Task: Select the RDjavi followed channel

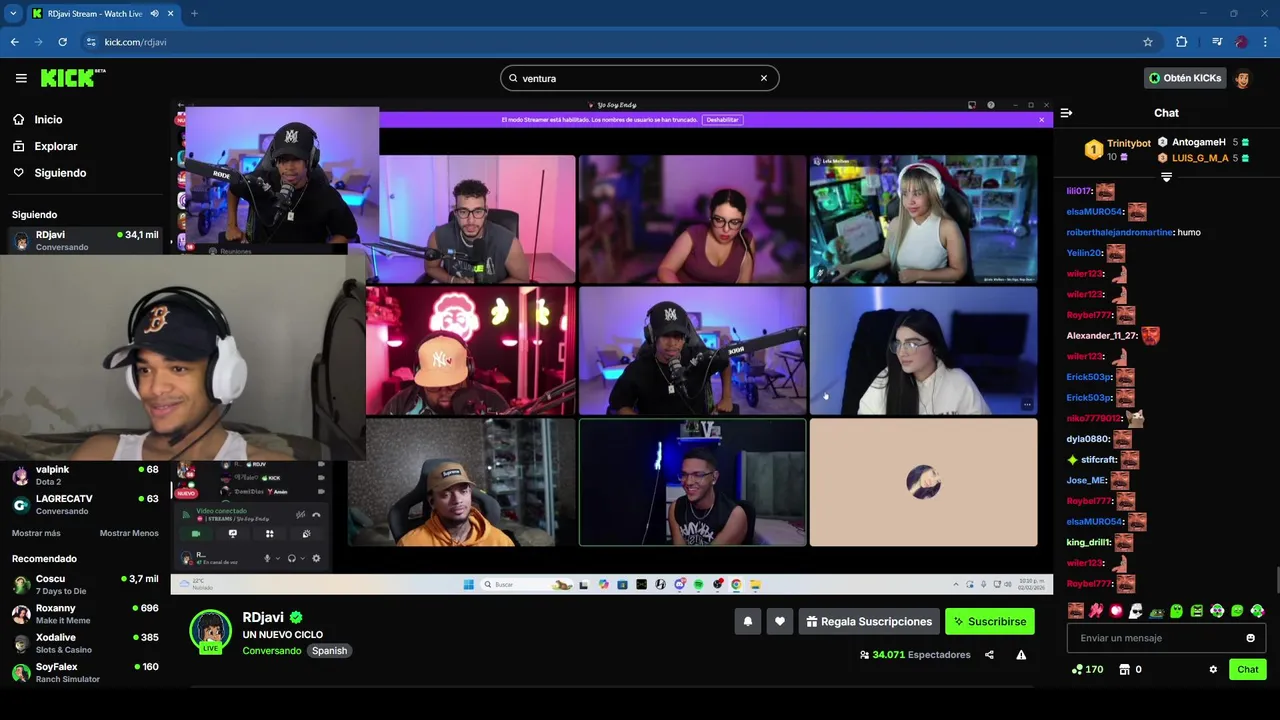Action: pos(85,240)
